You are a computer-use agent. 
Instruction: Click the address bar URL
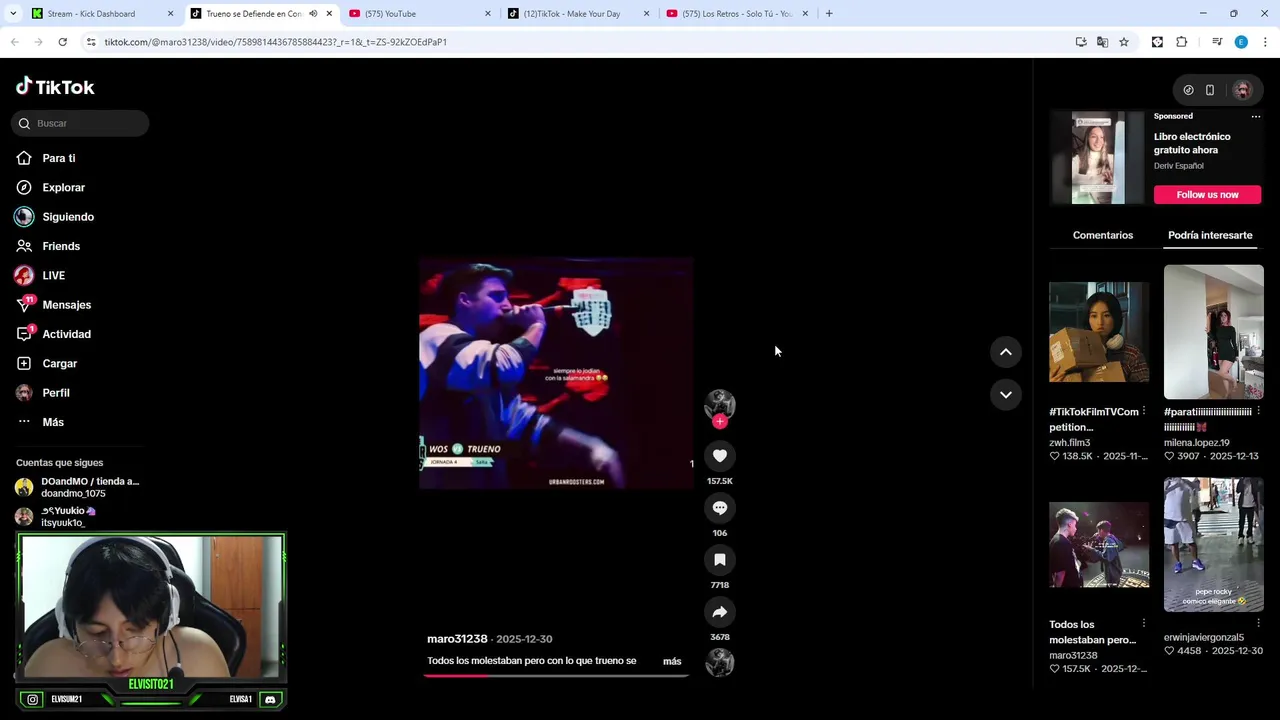tap(276, 42)
